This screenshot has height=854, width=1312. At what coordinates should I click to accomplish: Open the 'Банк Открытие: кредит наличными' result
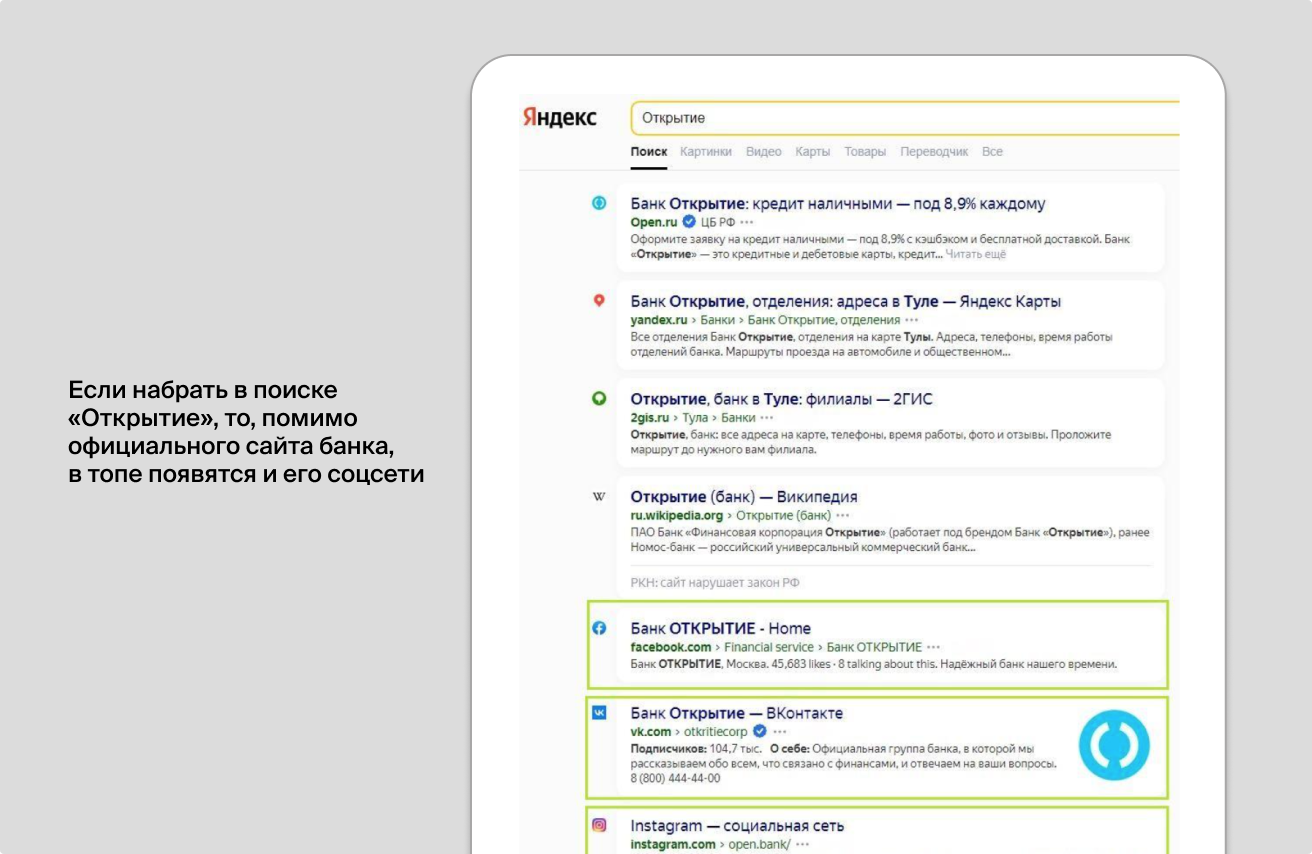(x=838, y=204)
